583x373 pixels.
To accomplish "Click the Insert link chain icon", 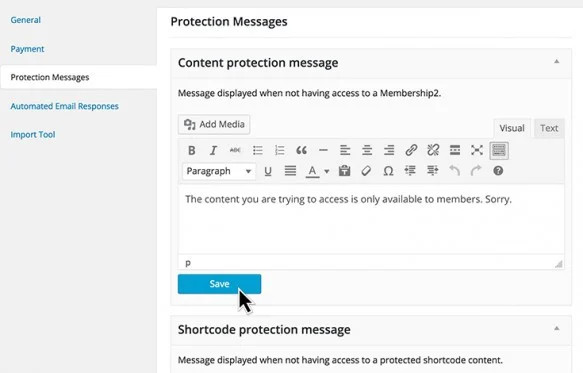I will click(x=411, y=150).
